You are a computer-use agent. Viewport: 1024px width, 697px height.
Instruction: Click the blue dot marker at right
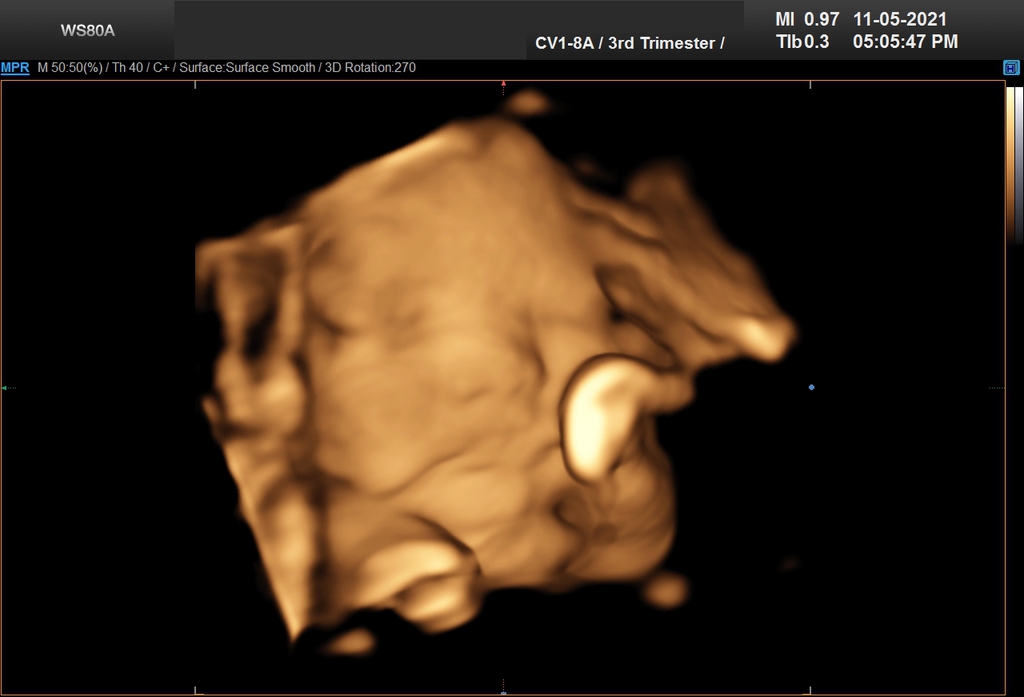coord(811,387)
